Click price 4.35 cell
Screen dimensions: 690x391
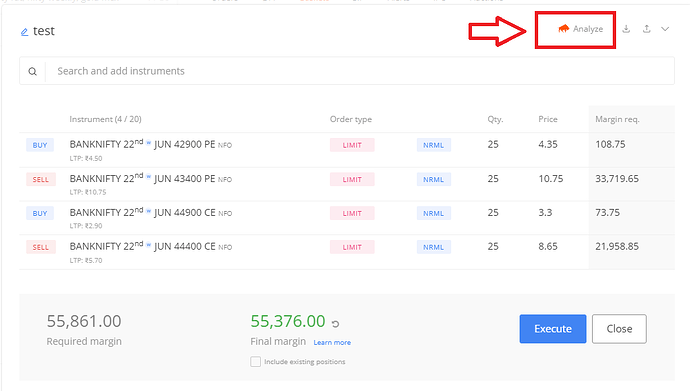click(x=548, y=144)
